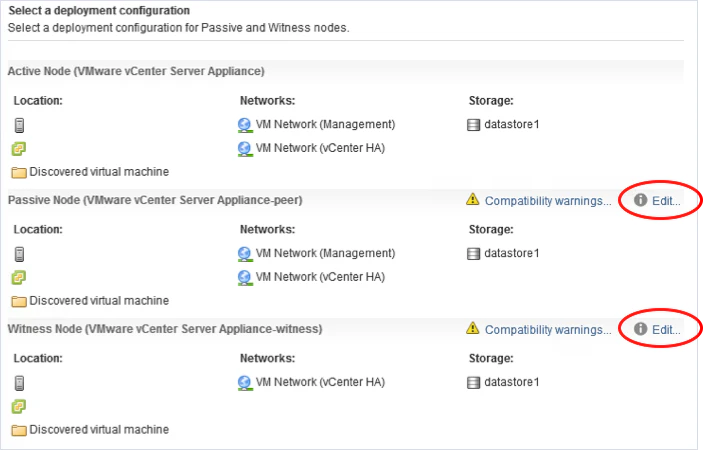The width and height of the screenshot is (703, 450).
Task: Click the Passive Node info icon beside Edit
Action: tap(641, 200)
